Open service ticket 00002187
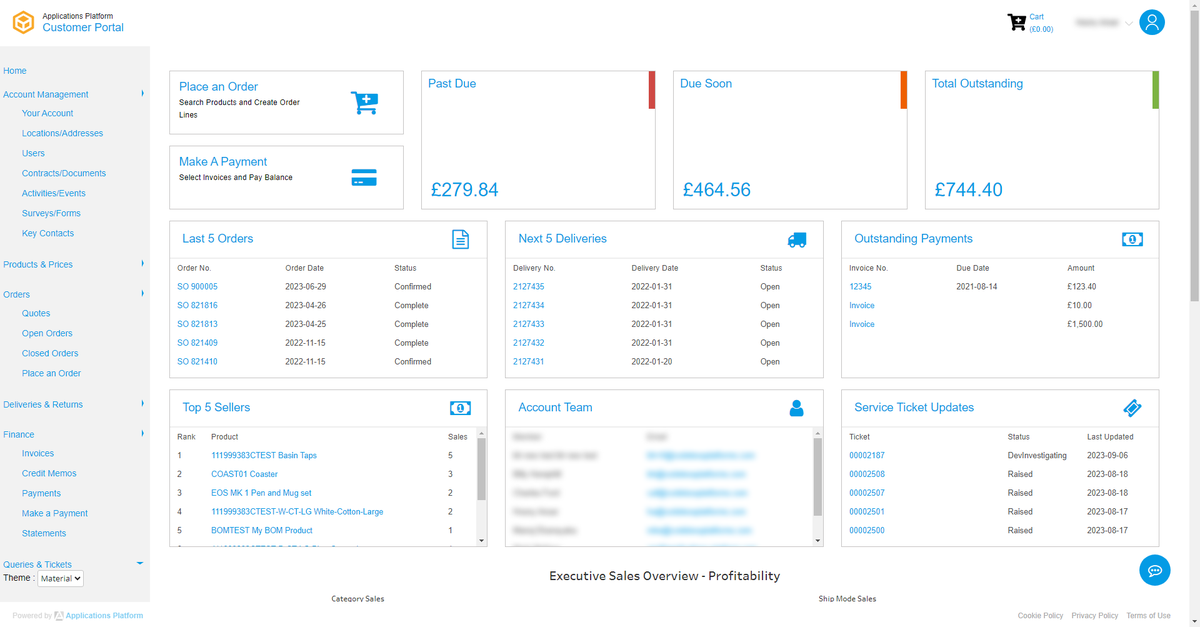The height and width of the screenshot is (627, 1200). [867, 455]
